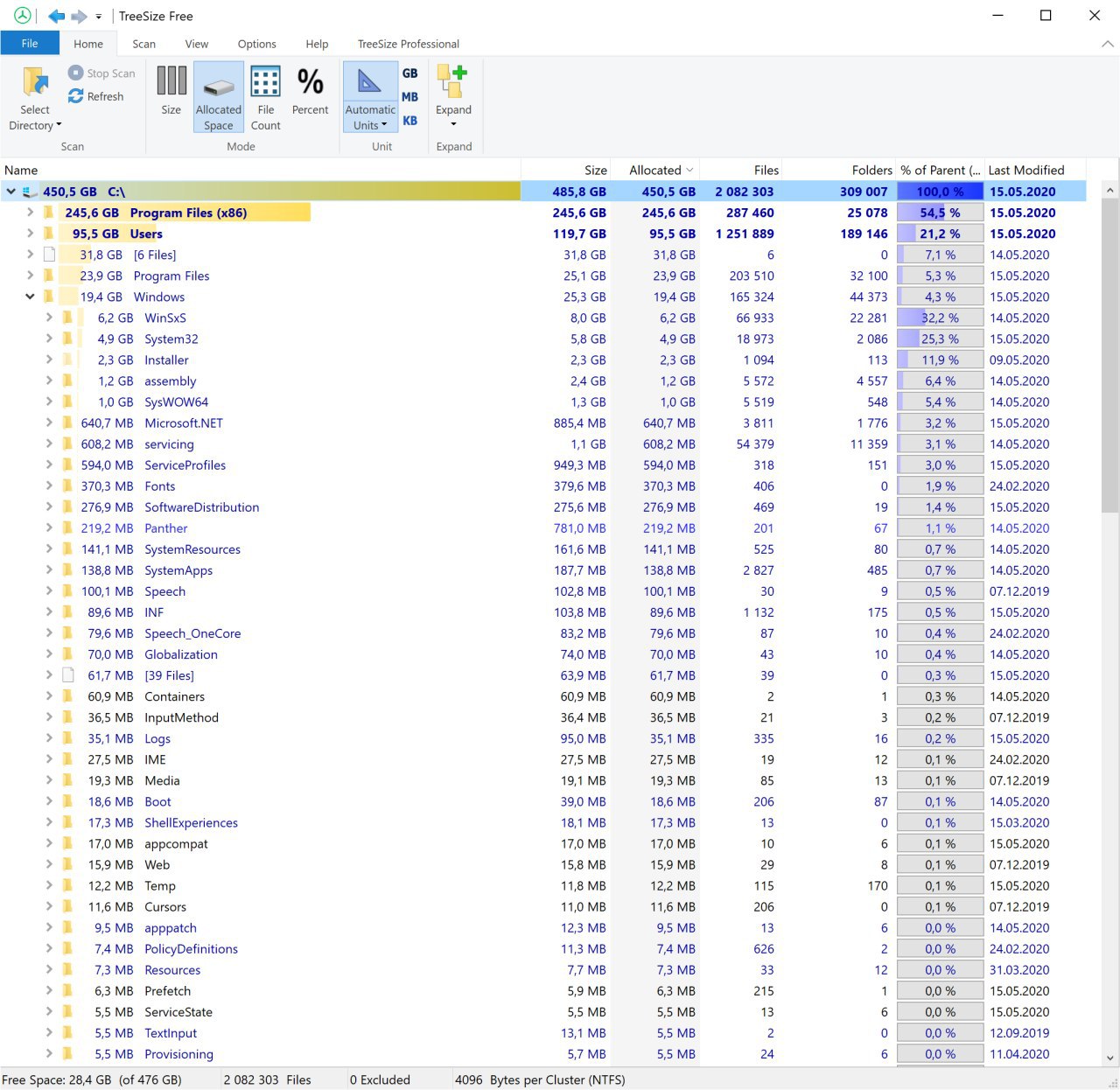Sort by the Folders column header

point(839,170)
